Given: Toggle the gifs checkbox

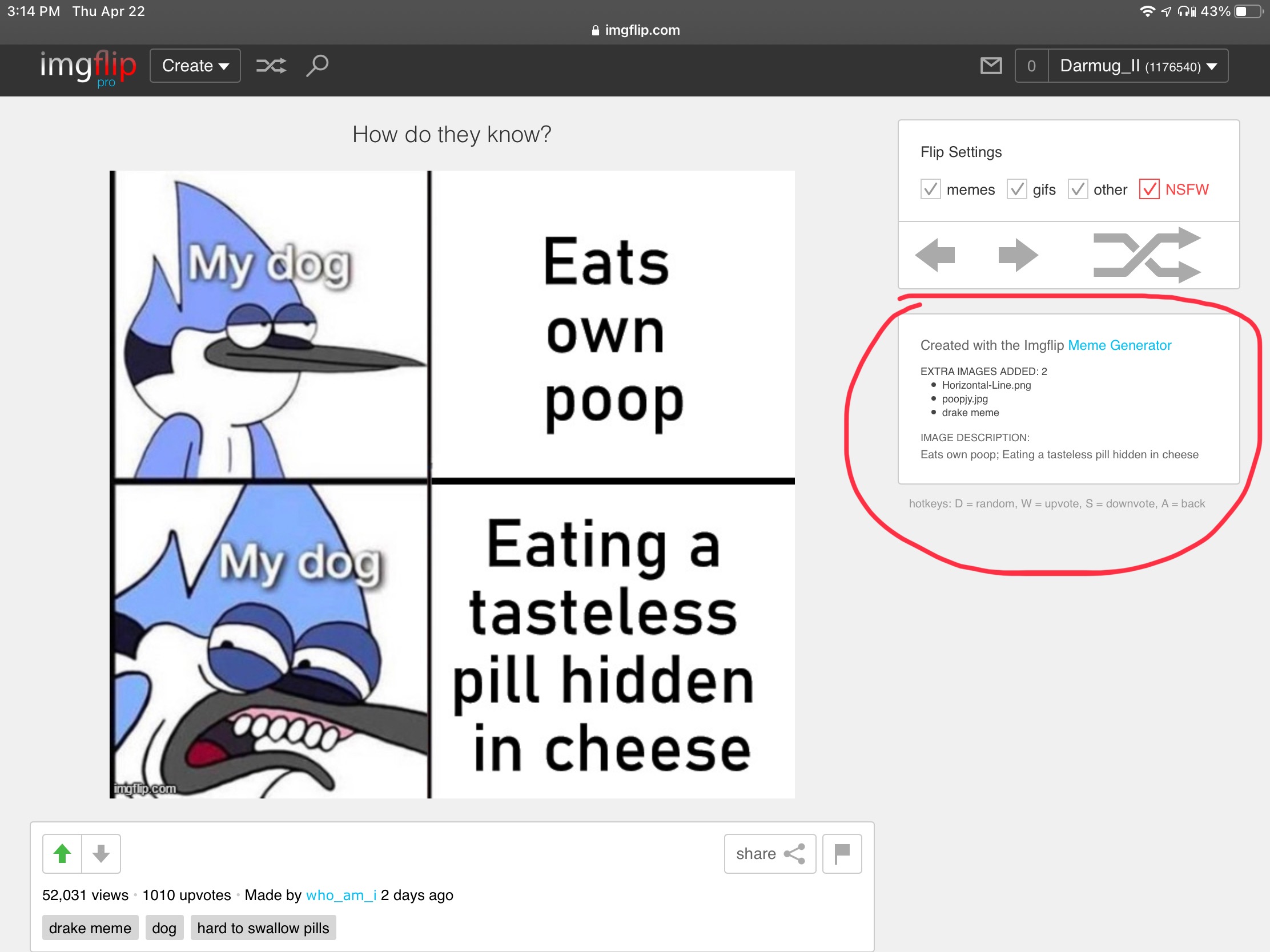Looking at the screenshot, I should (1016, 189).
